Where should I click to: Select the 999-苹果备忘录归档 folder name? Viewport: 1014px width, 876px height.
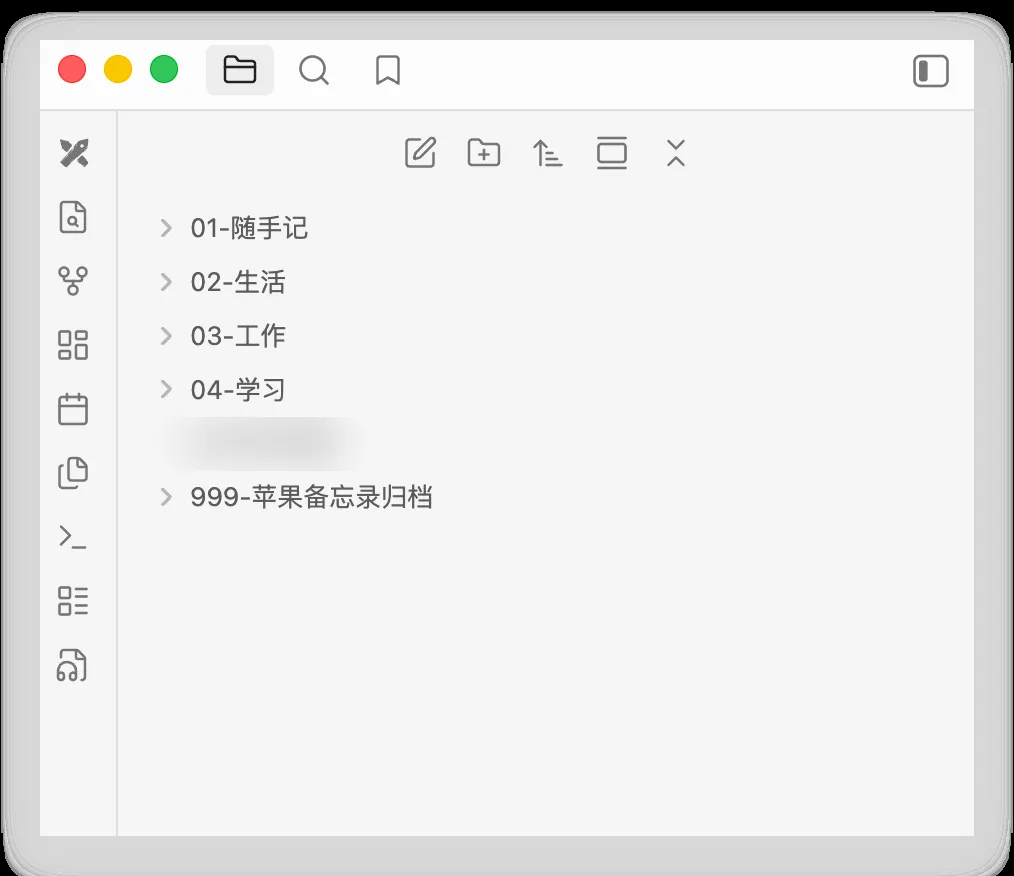[x=311, y=497]
